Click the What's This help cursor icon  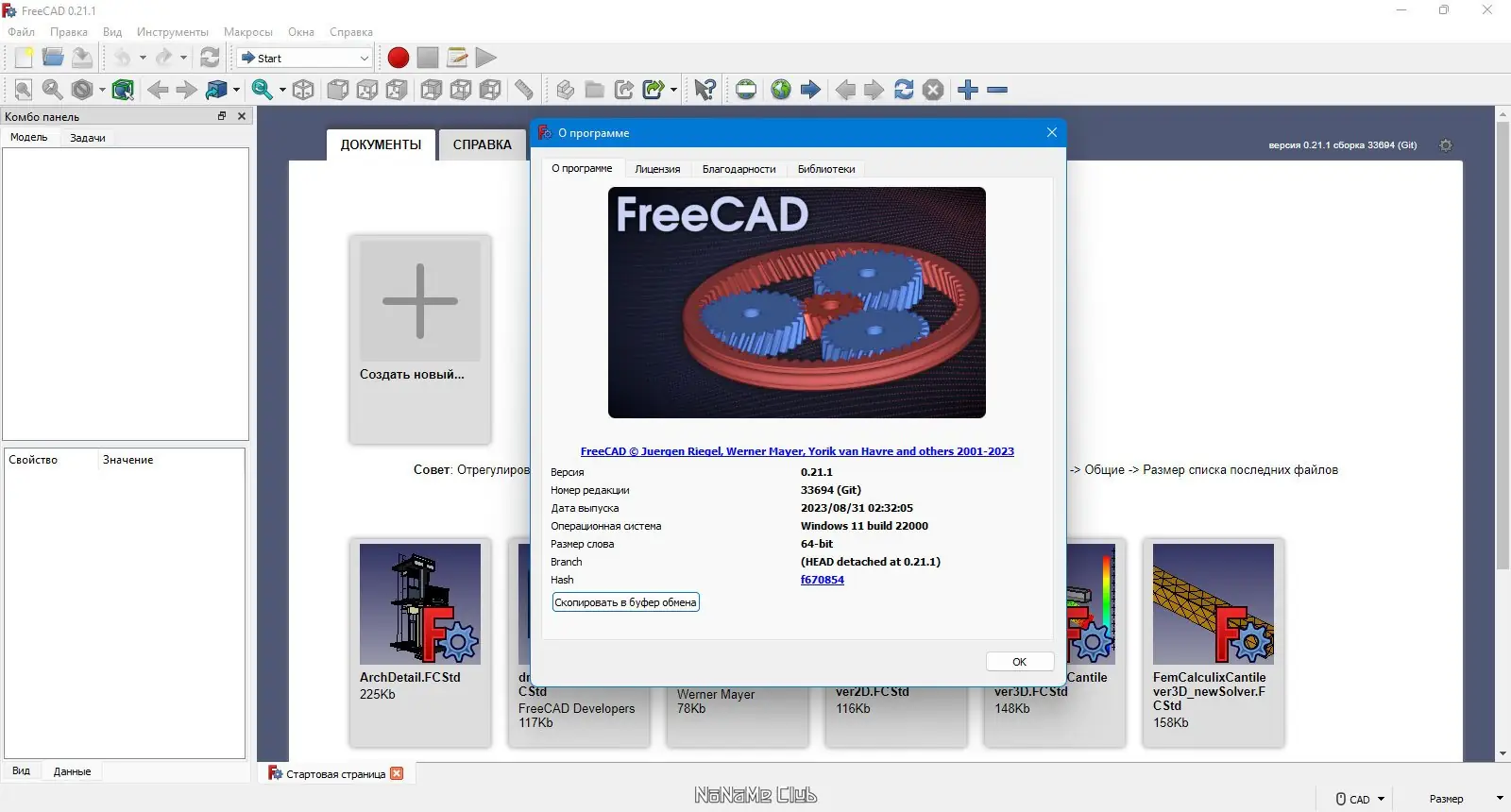coord(705,90)
